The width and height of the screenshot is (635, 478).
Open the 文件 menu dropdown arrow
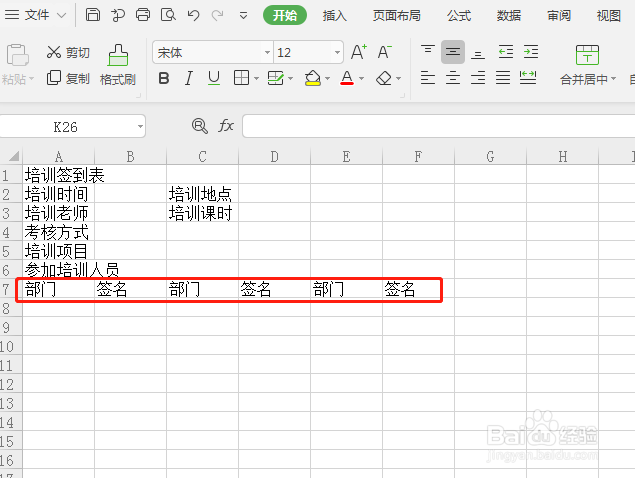tap(61, 15)
